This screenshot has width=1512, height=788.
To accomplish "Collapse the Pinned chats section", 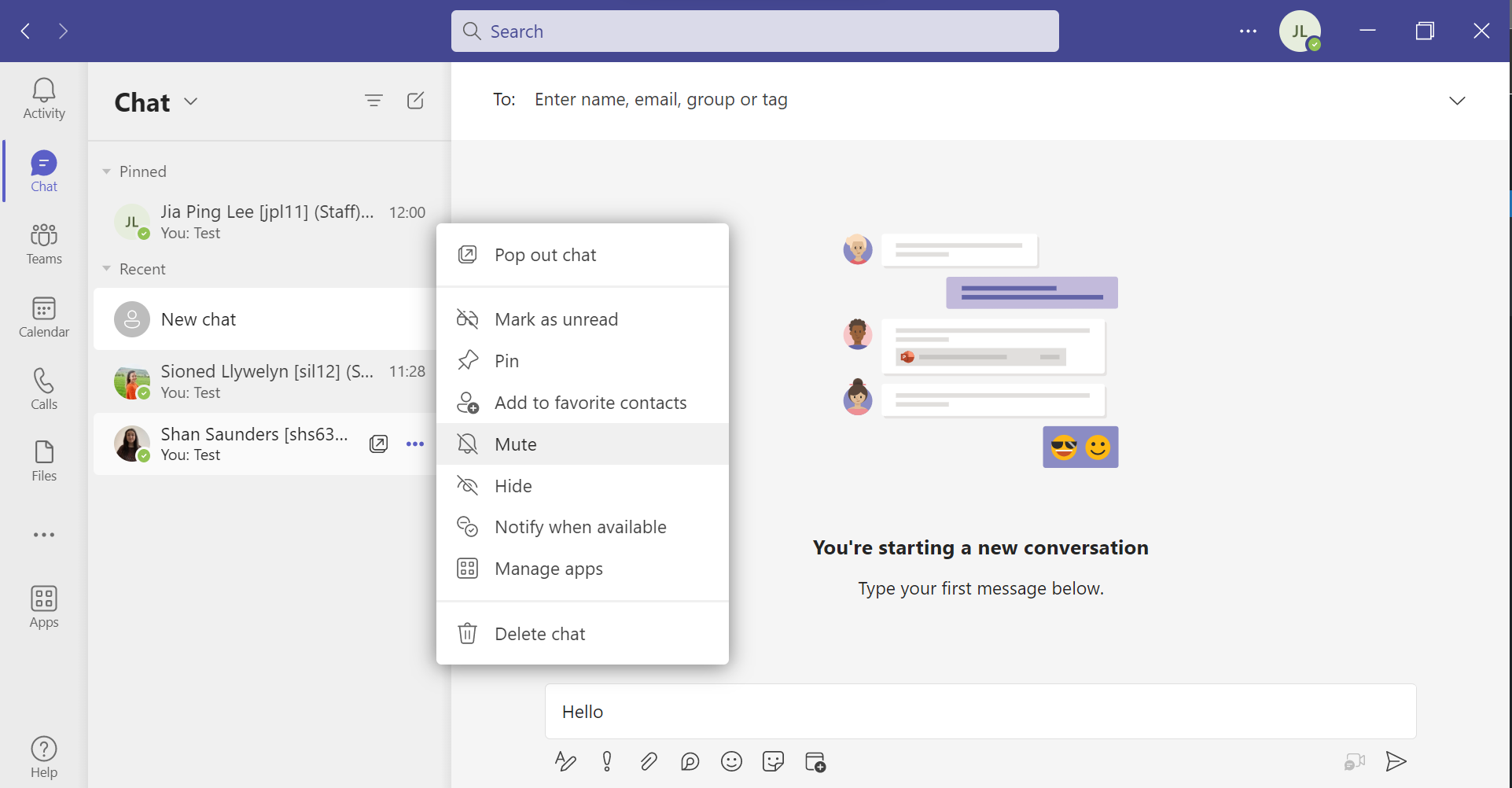I will 107,171.
